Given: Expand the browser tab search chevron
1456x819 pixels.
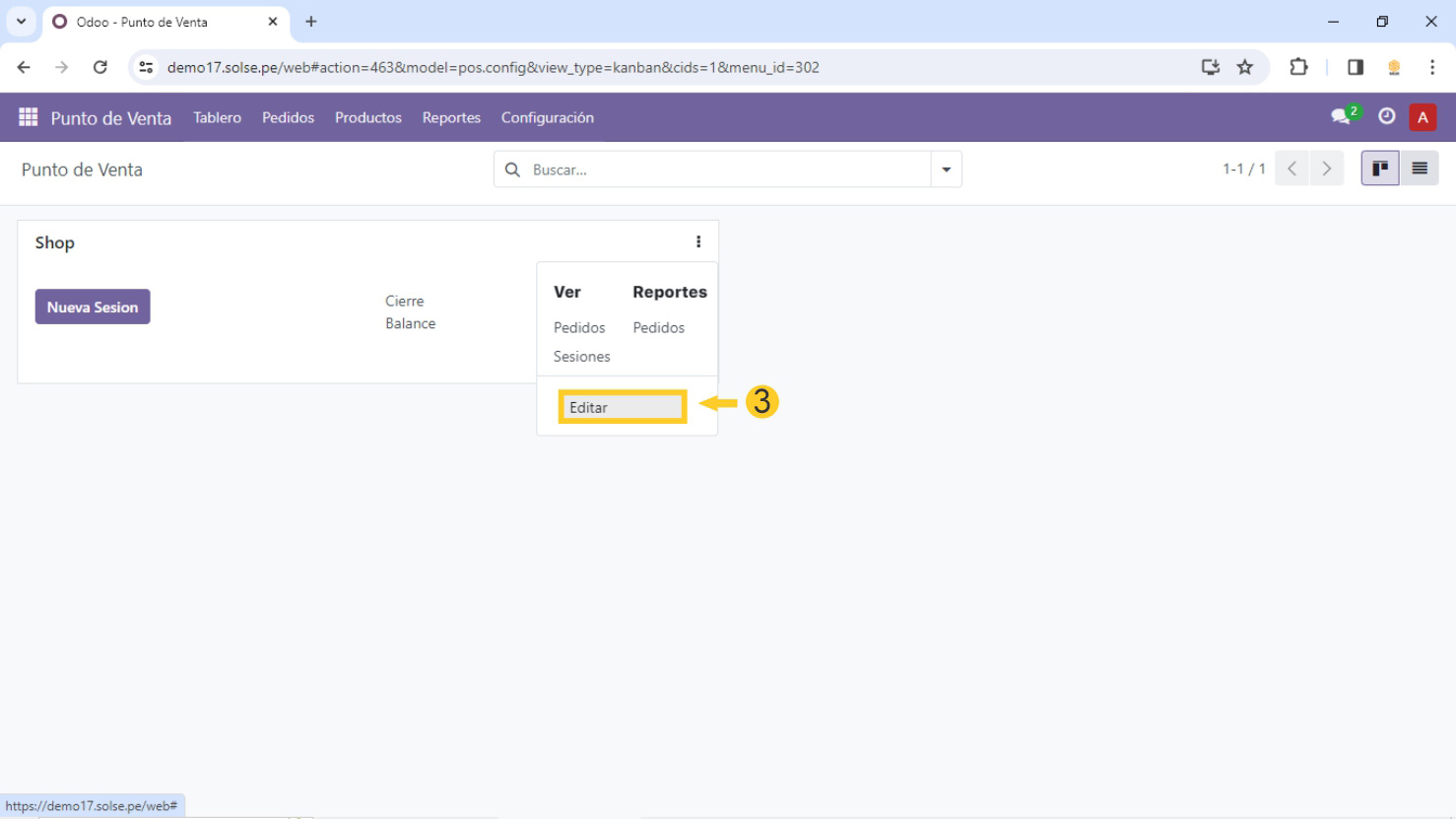Looking at the screenshot, I should pos(21,21).
